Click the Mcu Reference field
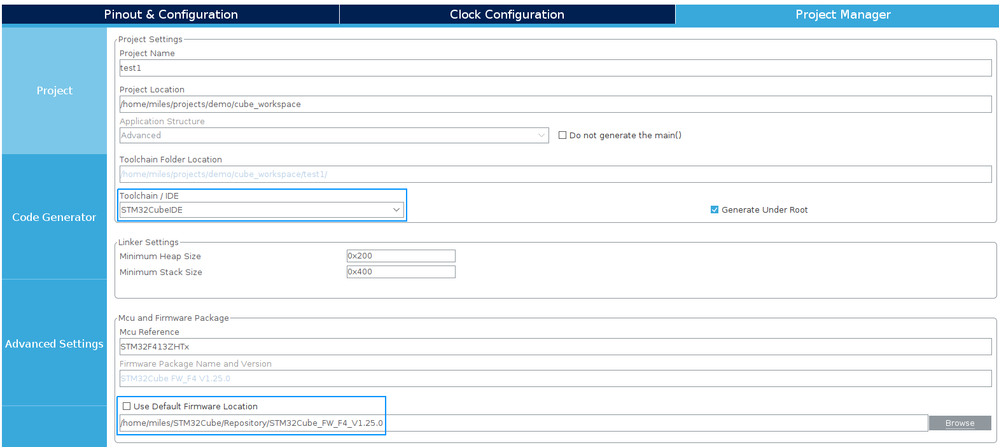 tap(555, 346)
